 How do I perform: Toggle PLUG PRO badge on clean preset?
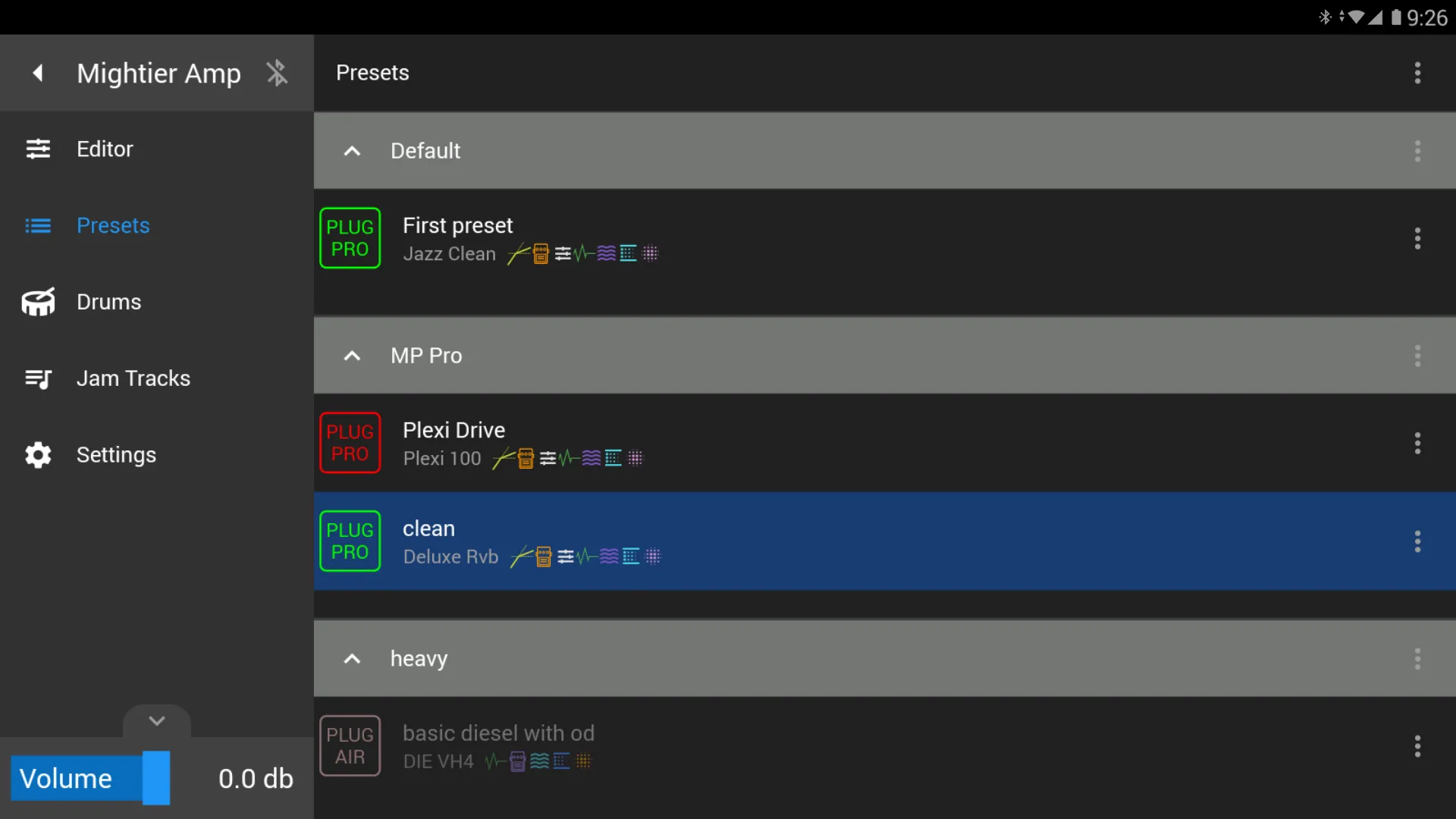pos(349,541)
